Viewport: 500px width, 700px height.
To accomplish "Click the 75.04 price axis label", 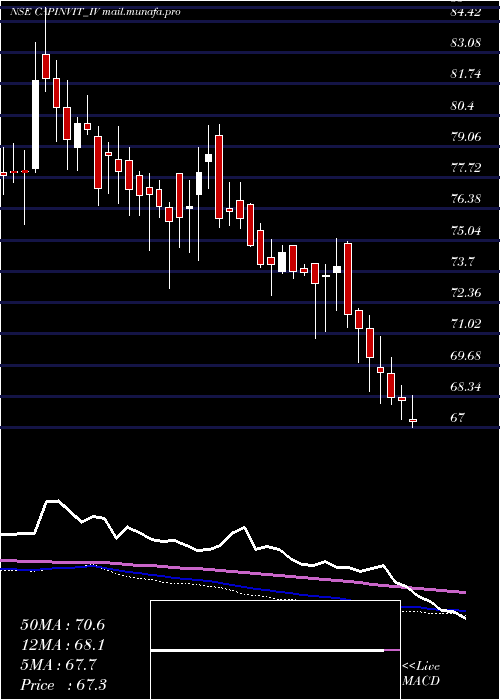I will point(466,230).
